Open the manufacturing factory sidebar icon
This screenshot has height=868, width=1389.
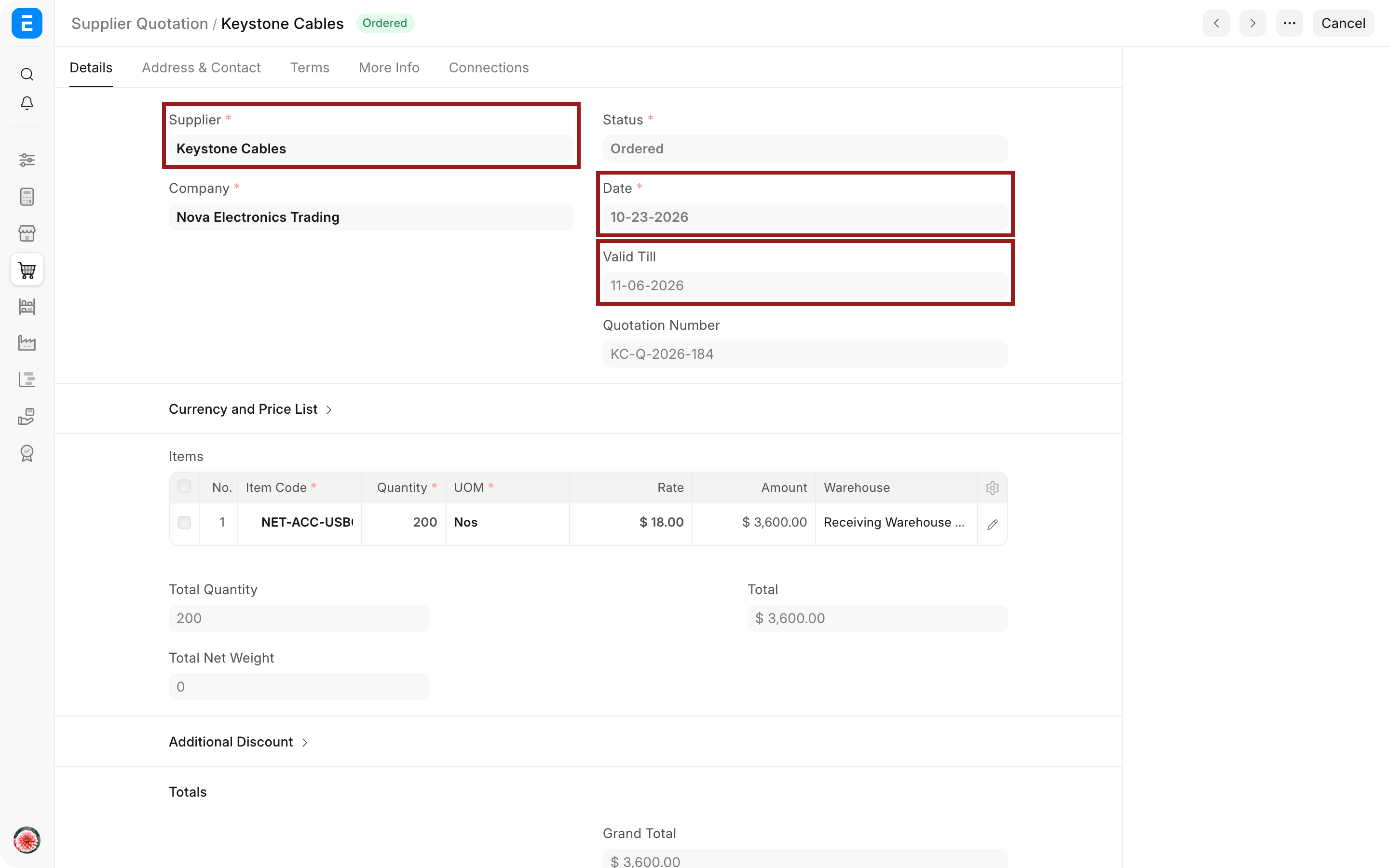[x=27, y=343]
